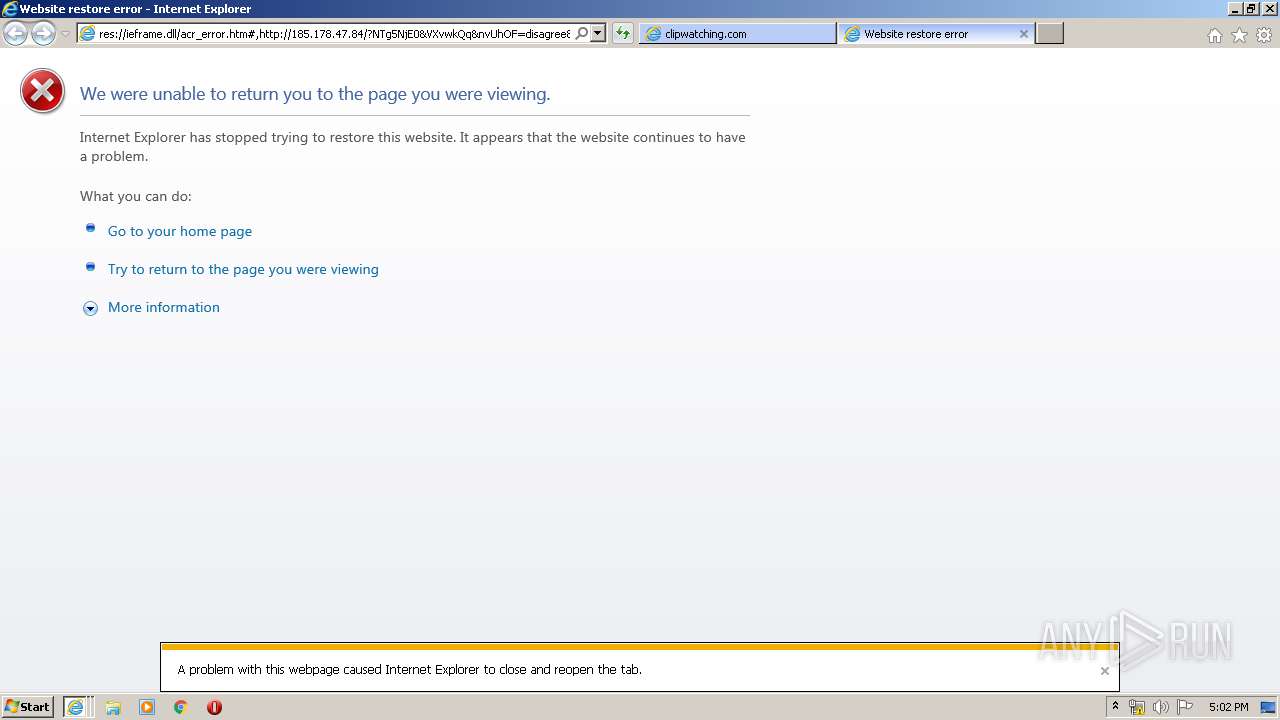The width and height of the screenshot is (1280, 720).
Task: Click the red antivirus taskbar icon
Action: point(214,707)
